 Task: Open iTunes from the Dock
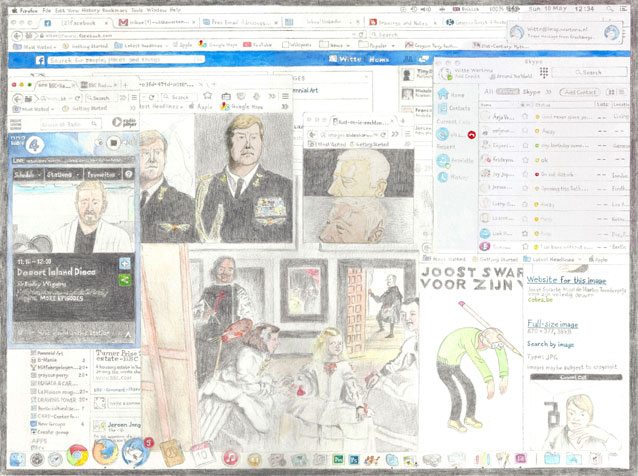tap(230, 458)
